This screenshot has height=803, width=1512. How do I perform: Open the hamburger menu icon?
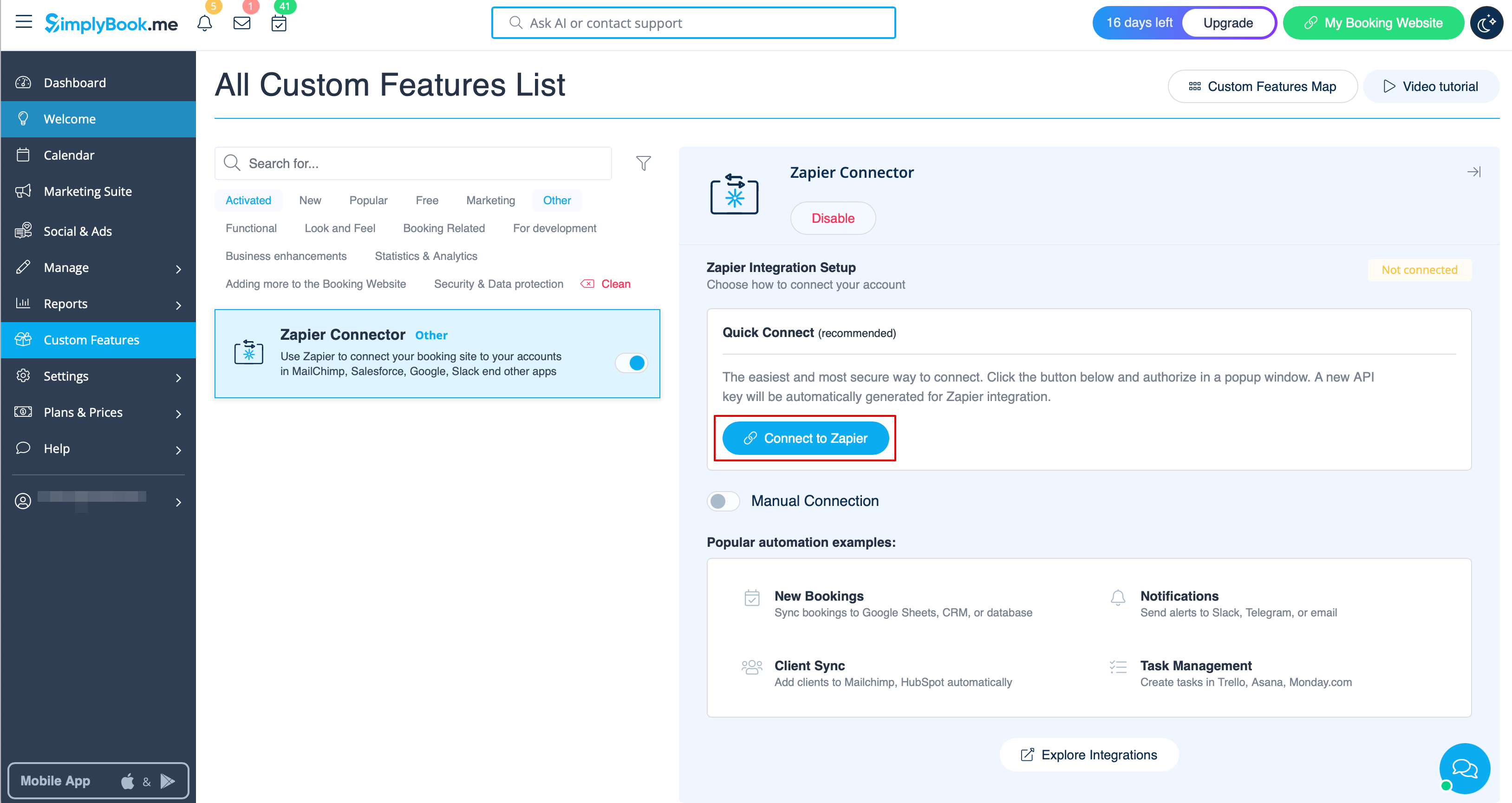[24, 22]
